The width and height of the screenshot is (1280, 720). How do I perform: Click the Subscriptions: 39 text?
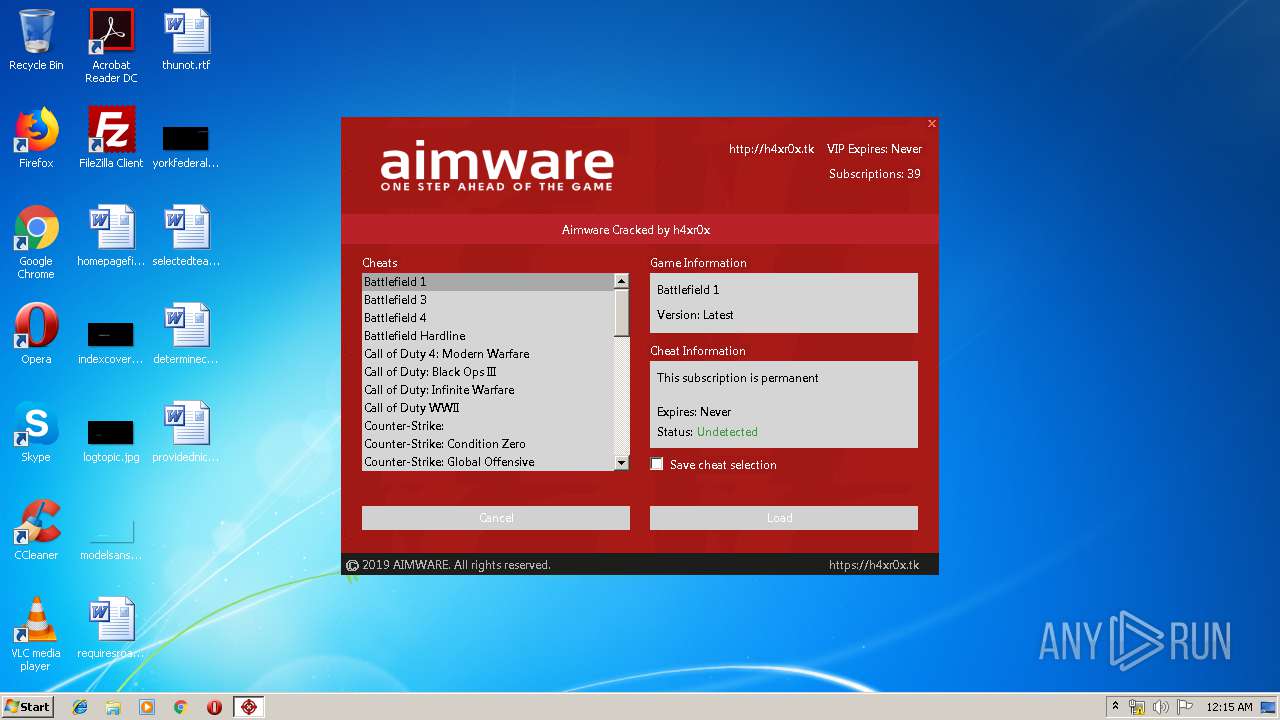tap(875, 174)
